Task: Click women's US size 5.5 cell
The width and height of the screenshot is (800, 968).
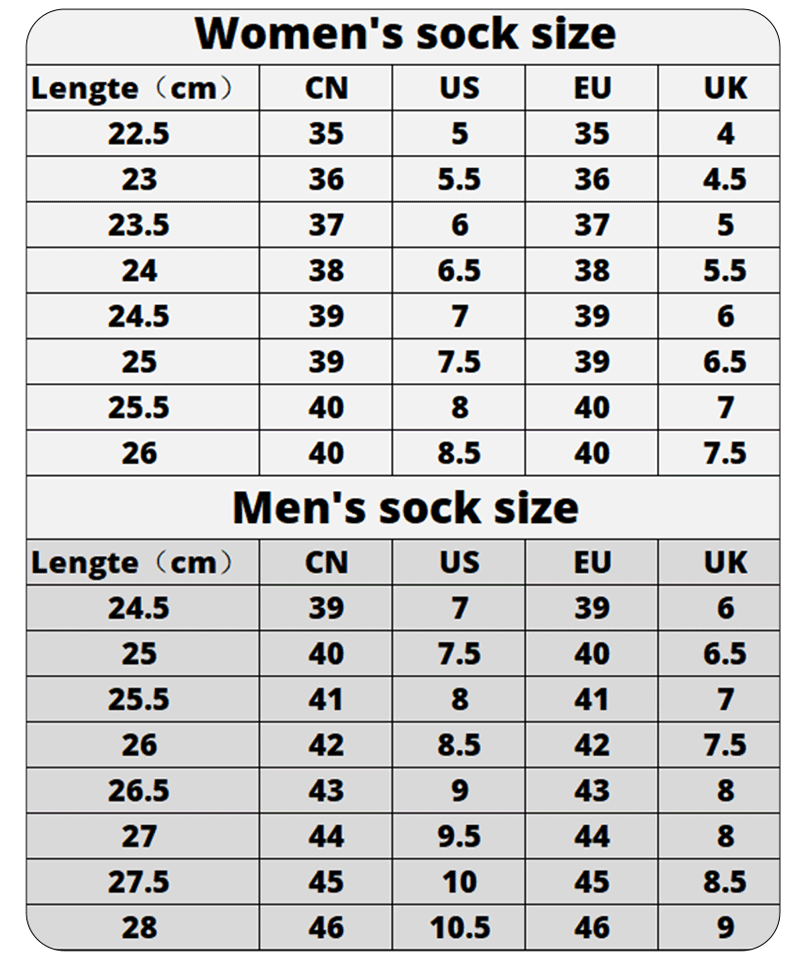Action: pos(459,179)
